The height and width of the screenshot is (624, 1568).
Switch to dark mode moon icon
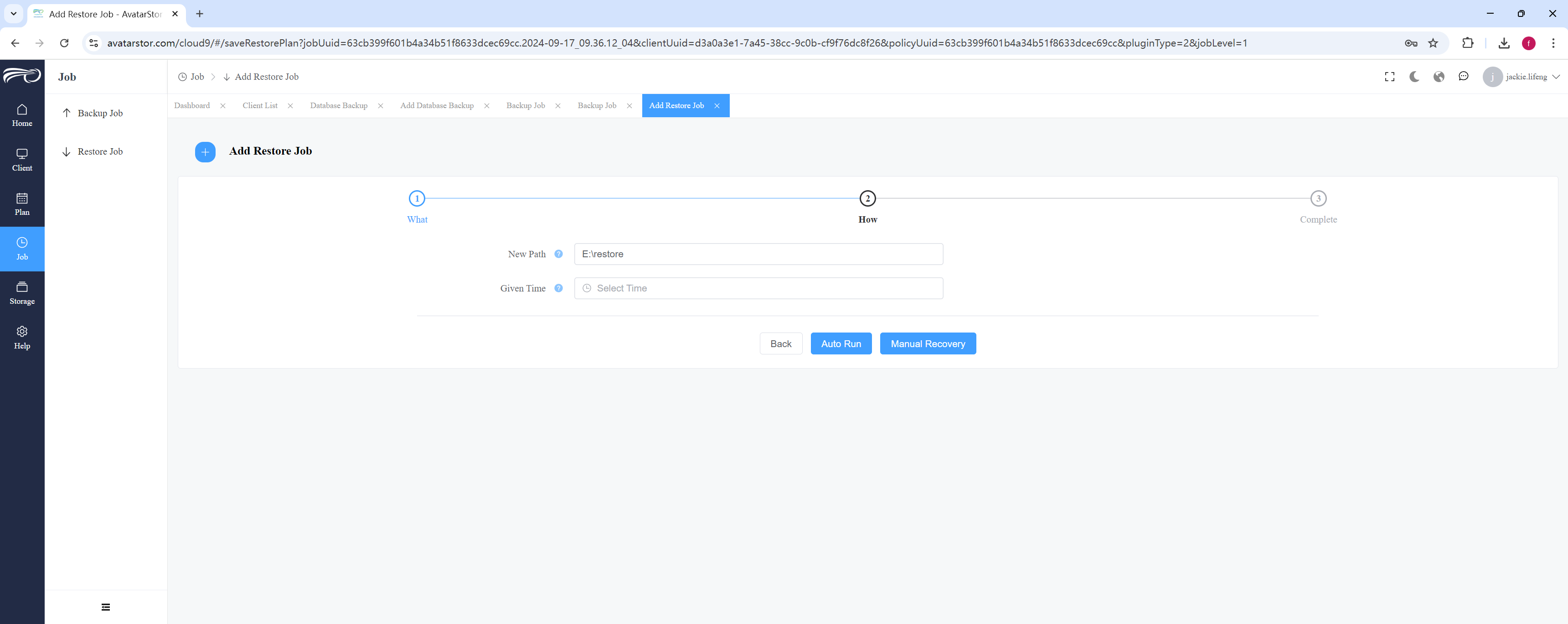(x=1414, y=77)
